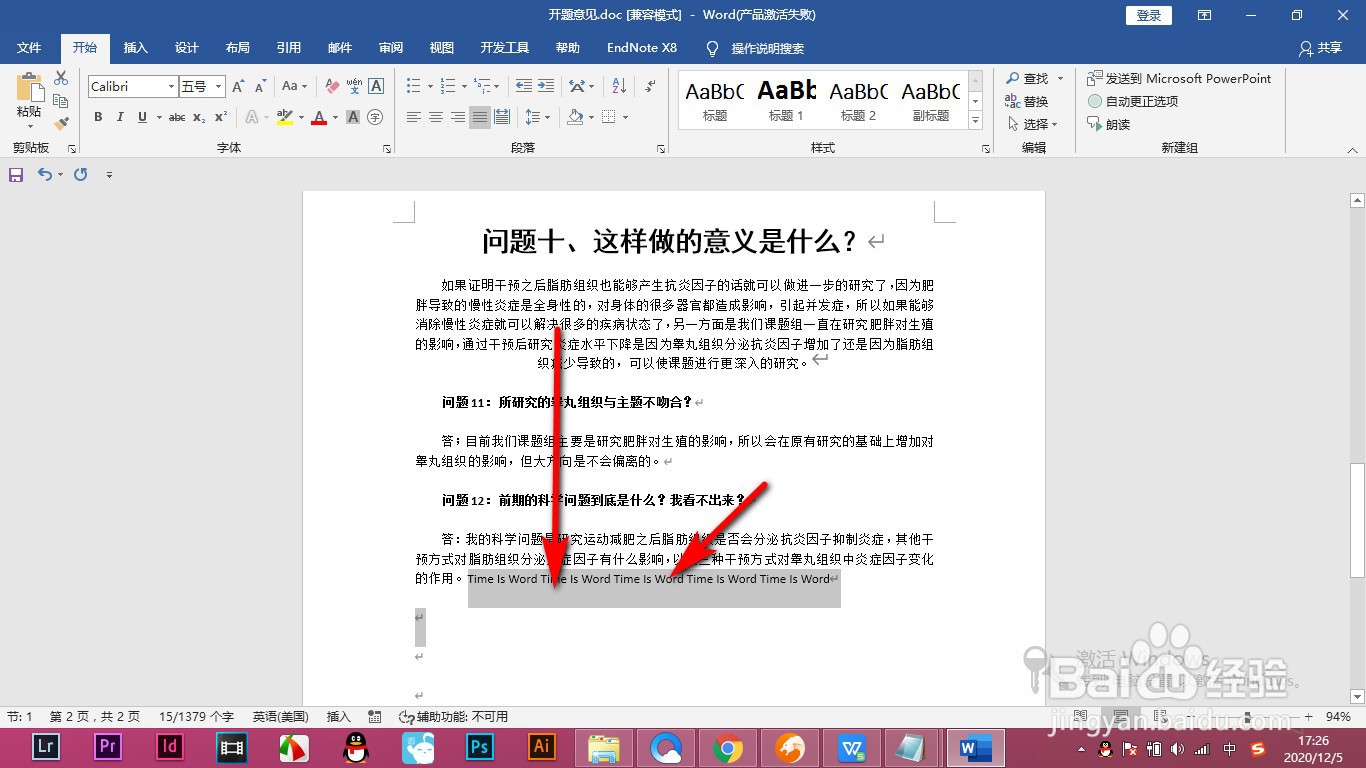Viewport: 1366px width, 768px height.
Task: Apply the 副标题 subtitle style
Action: click(930, 100)
